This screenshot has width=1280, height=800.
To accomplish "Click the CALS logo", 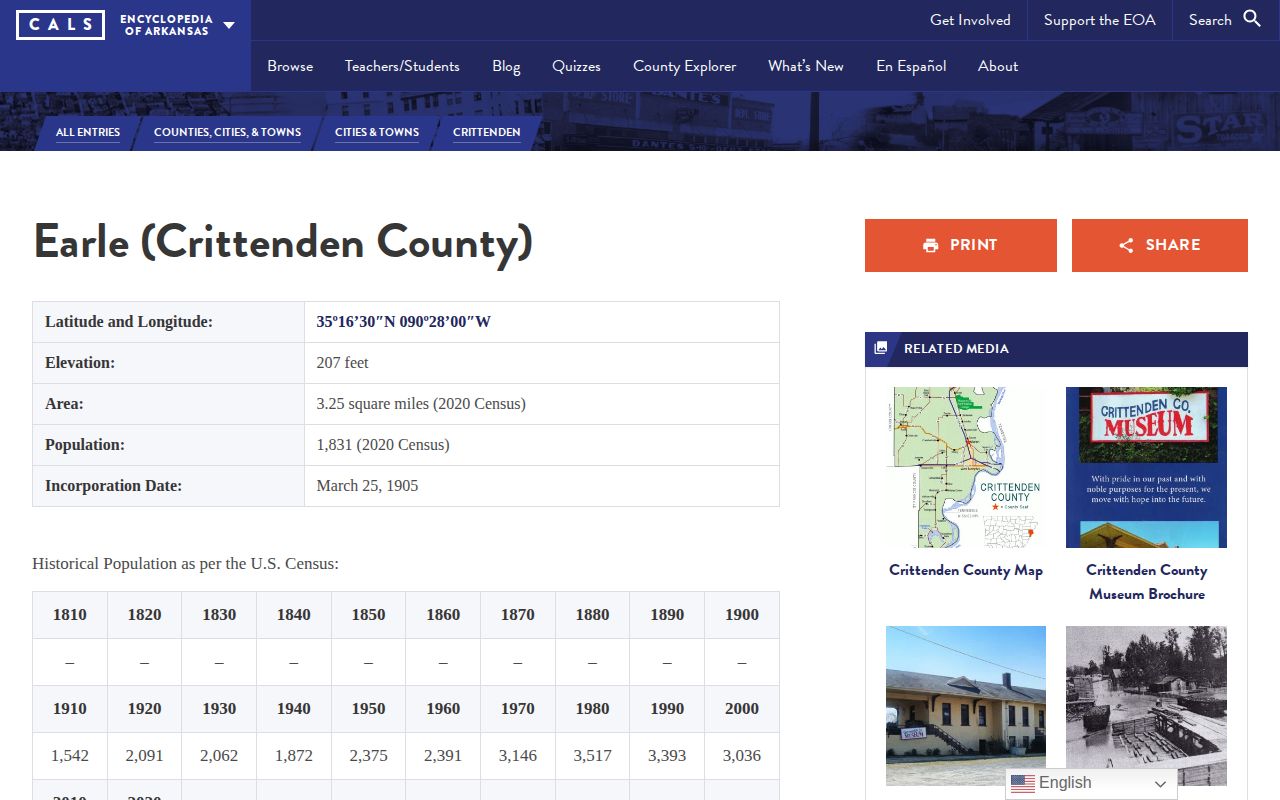I will pyautogui.click(x=60, y=24).
